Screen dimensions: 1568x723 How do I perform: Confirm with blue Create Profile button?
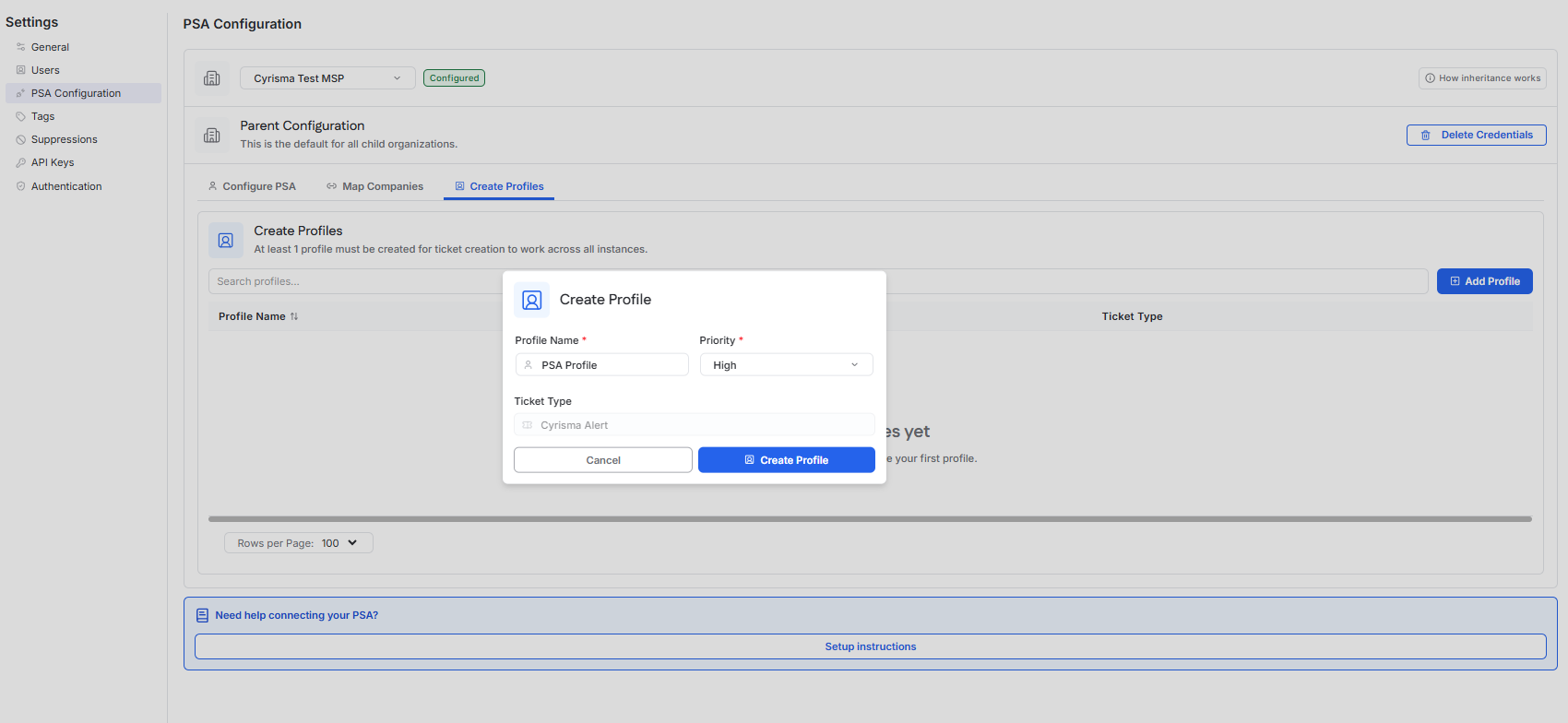coord(787,460)
